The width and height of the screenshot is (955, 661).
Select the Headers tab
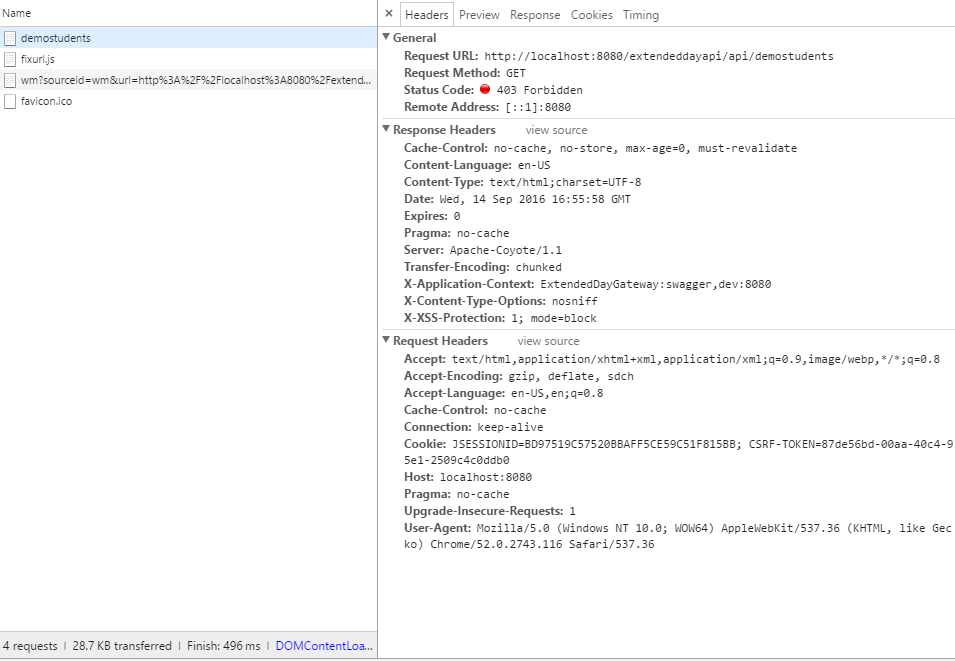pos(426,15)
